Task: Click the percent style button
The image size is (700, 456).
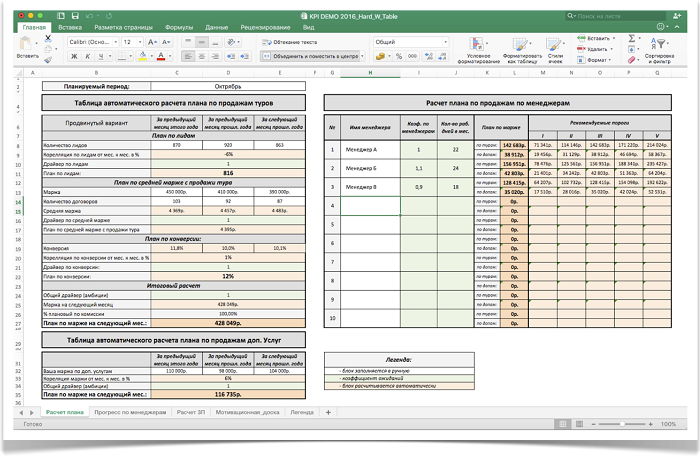Action: click(399, 58)
